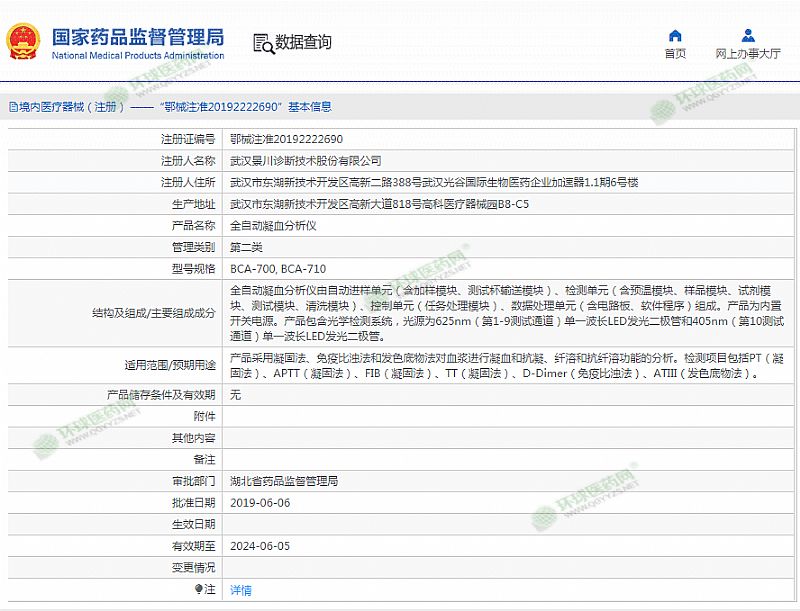
Task: Click the bullet icon beside 注
Action: point(197,590)
